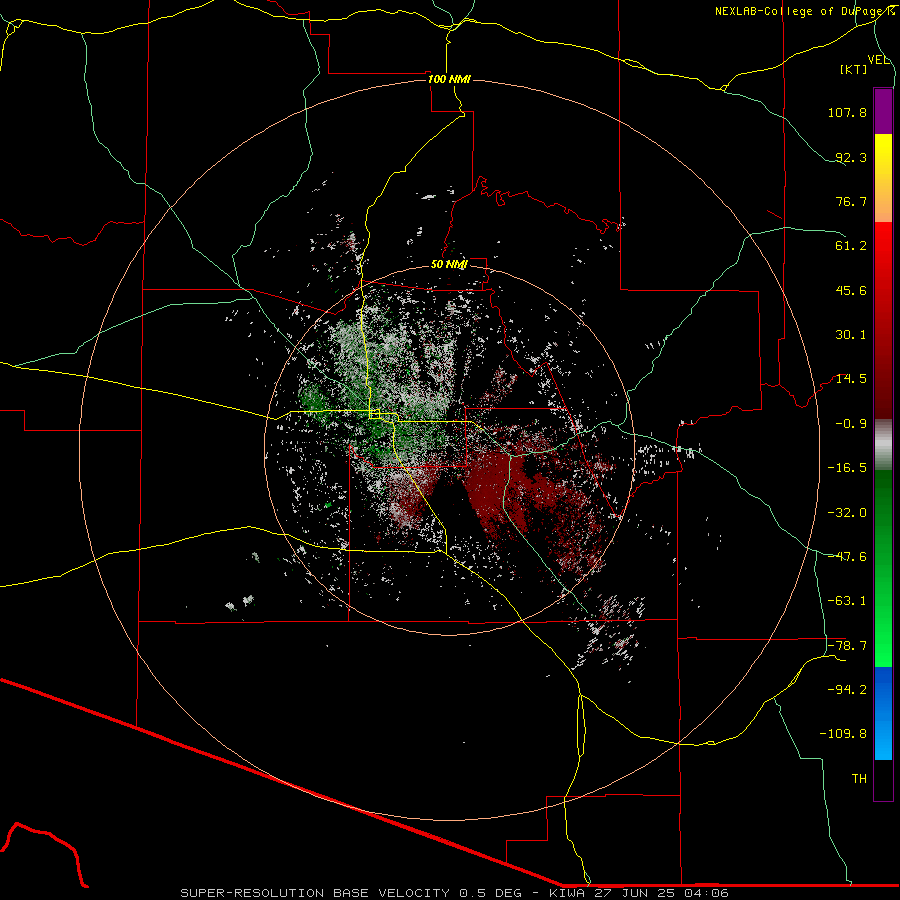Select the -109.8 velocity scale value
This screenshot has width=900, height=900.
pyautogui.click(x=843, y=734)
